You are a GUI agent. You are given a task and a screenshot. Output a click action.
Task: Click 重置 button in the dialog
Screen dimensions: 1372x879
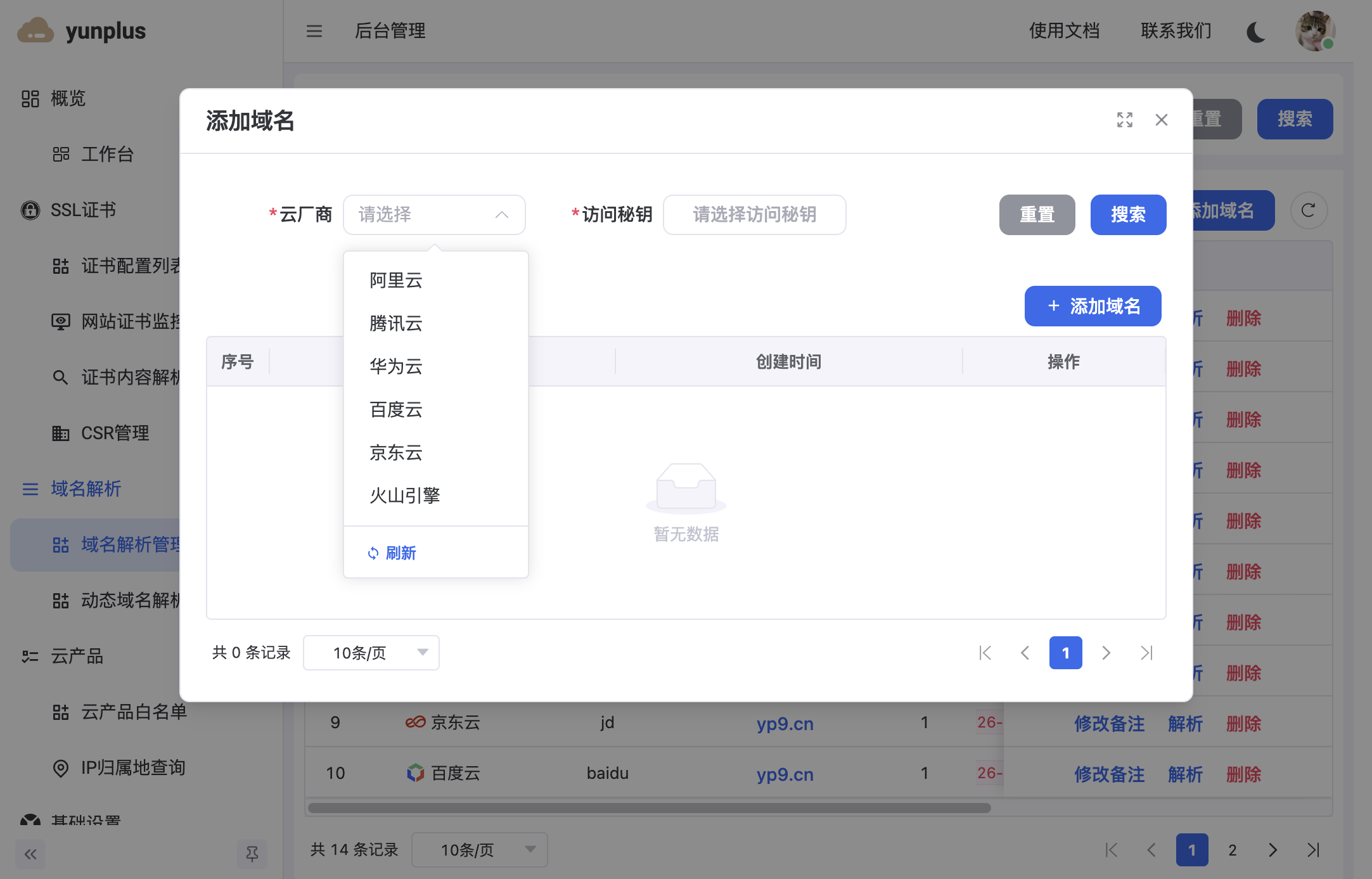point(1037,215)
